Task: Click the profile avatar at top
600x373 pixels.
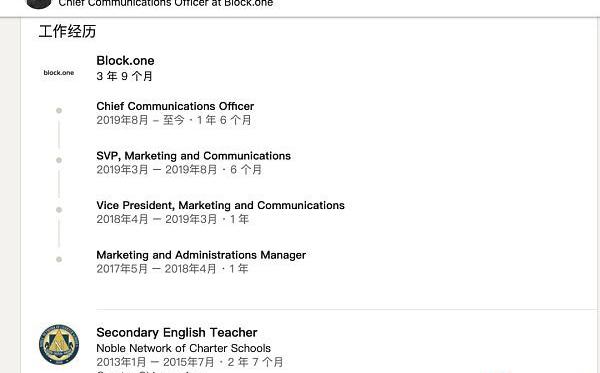Action: pos(38,4)
